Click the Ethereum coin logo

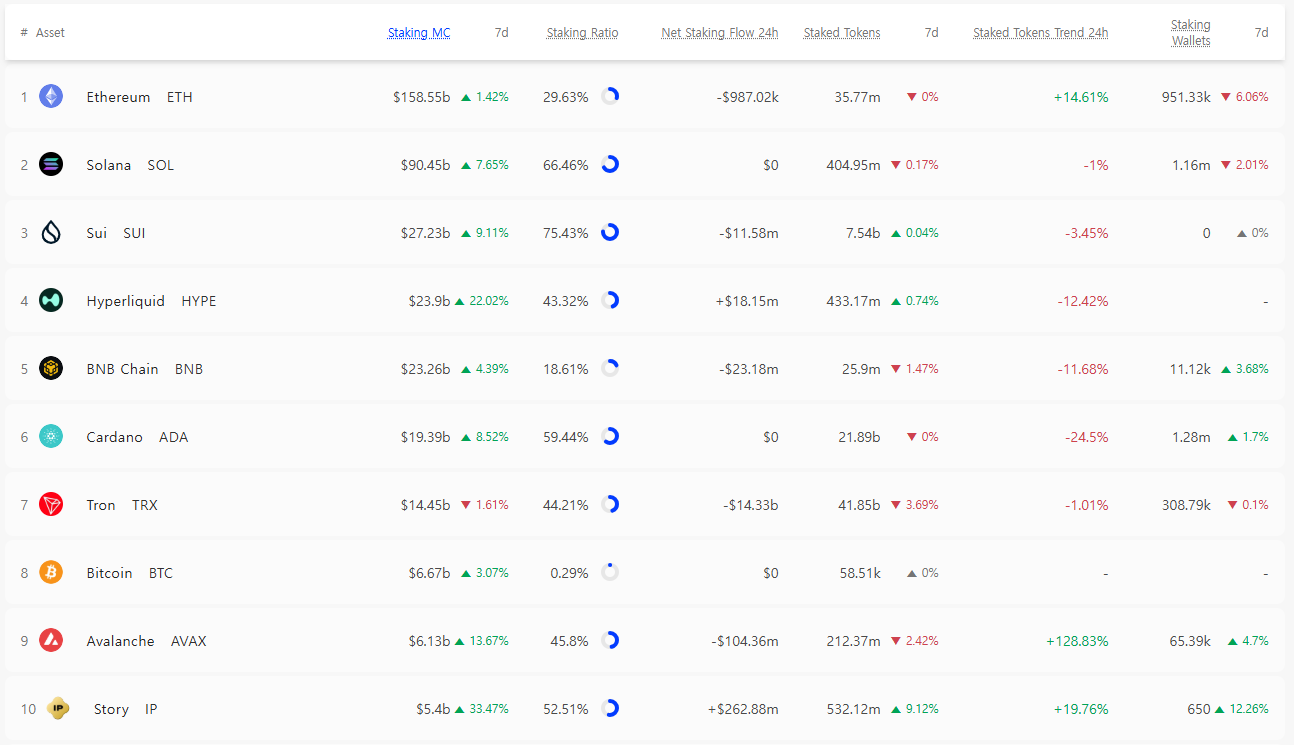click(51, 96)
